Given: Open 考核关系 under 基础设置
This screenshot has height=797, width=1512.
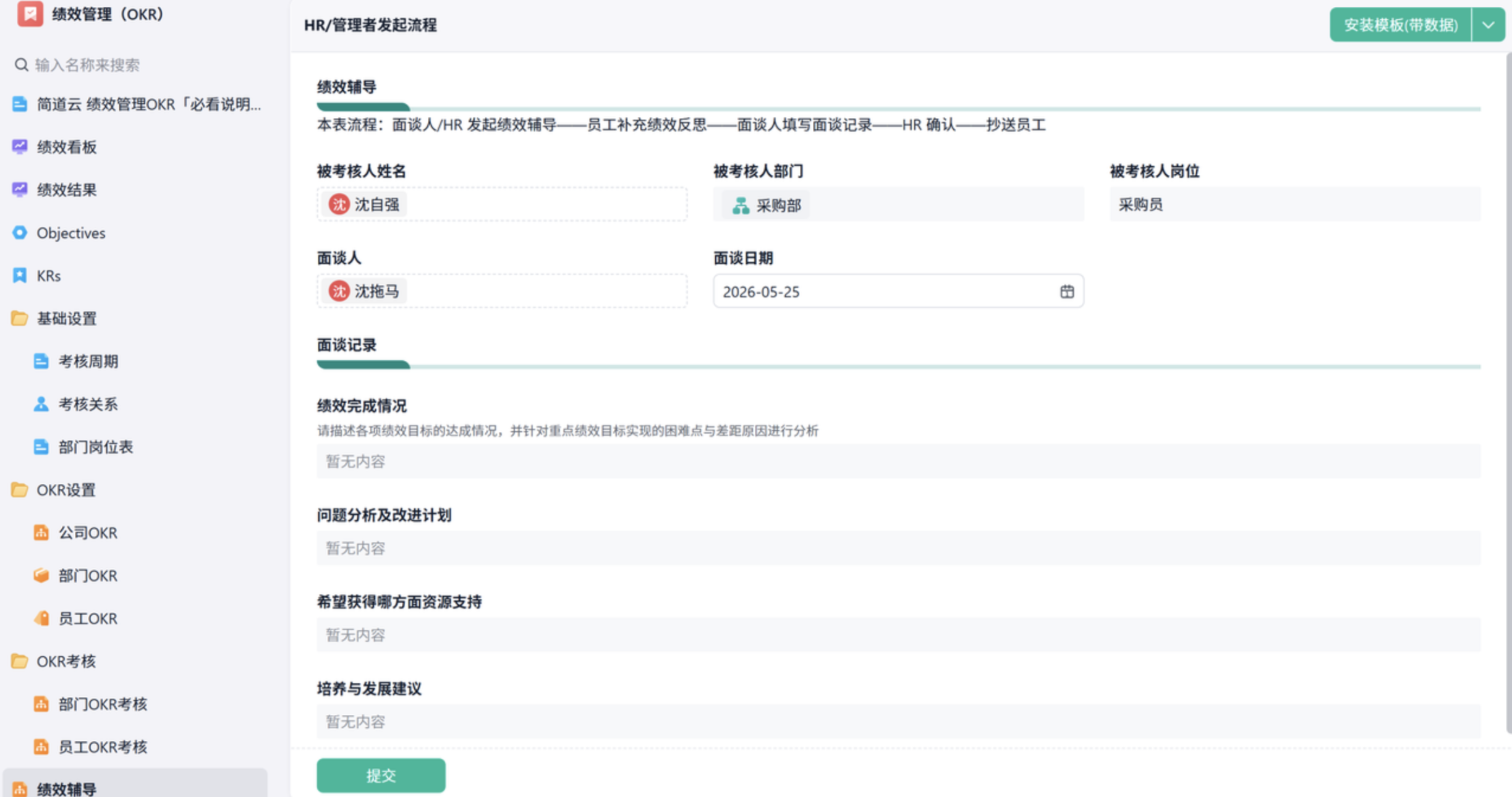Looking at the screenshot, I should pos(88,404).
